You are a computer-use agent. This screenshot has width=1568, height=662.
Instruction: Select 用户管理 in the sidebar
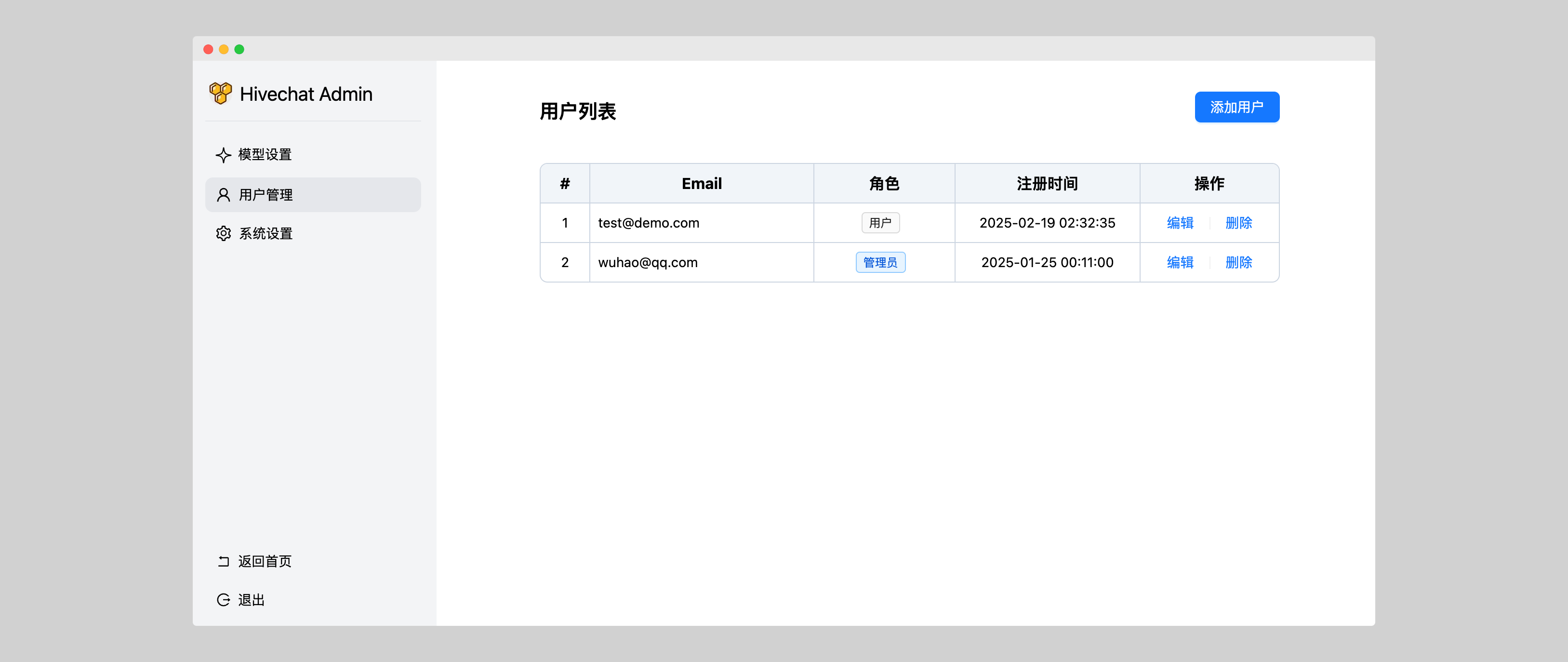(266, 195)
